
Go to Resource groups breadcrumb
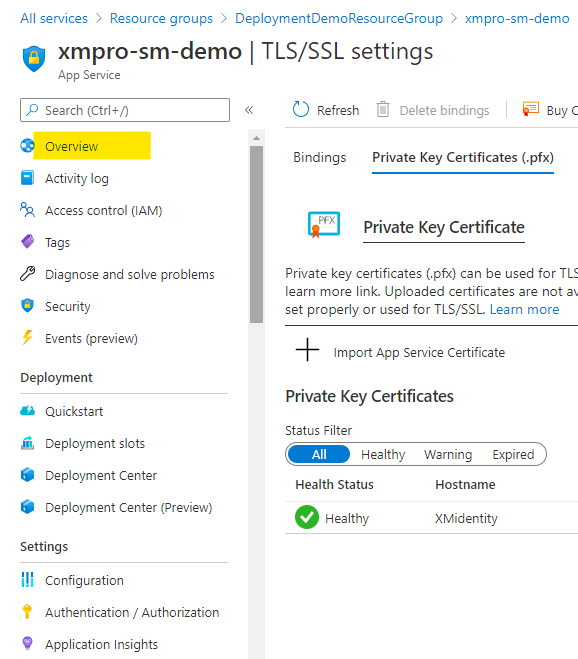click(161, 18)
